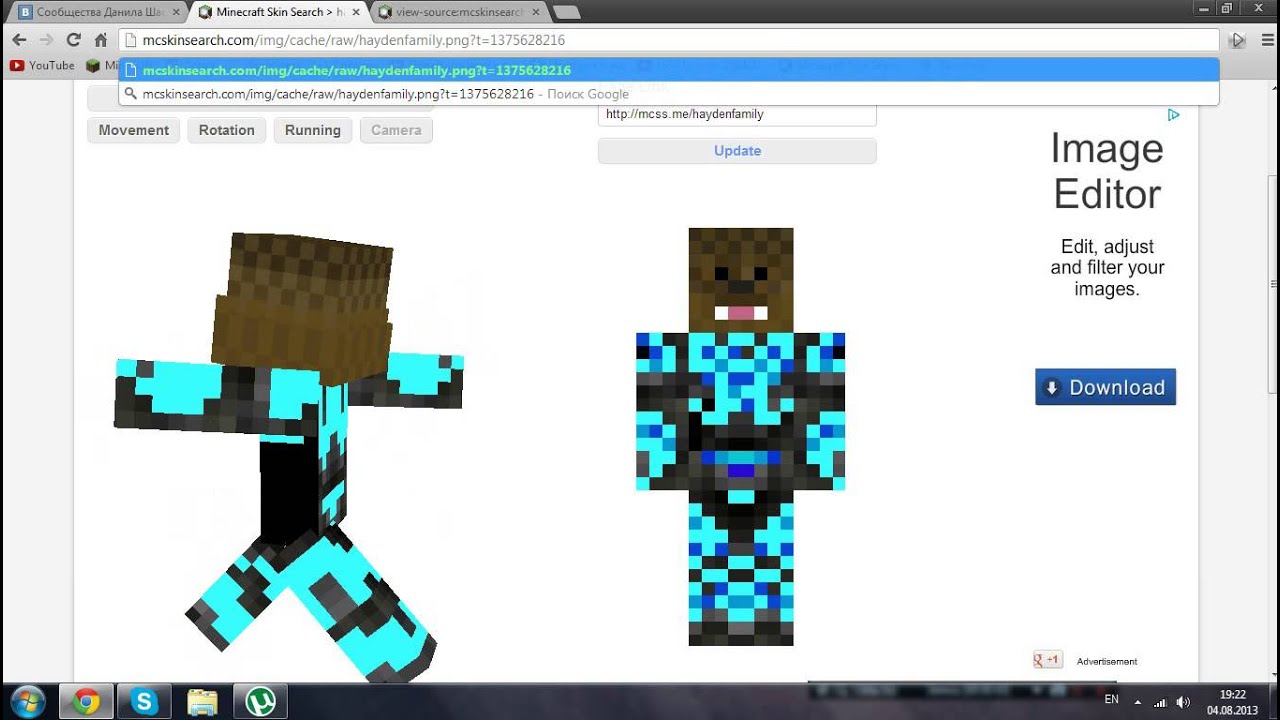Click the network signal tray icon
The image size is (1280, 720).
pos(1160,701)
